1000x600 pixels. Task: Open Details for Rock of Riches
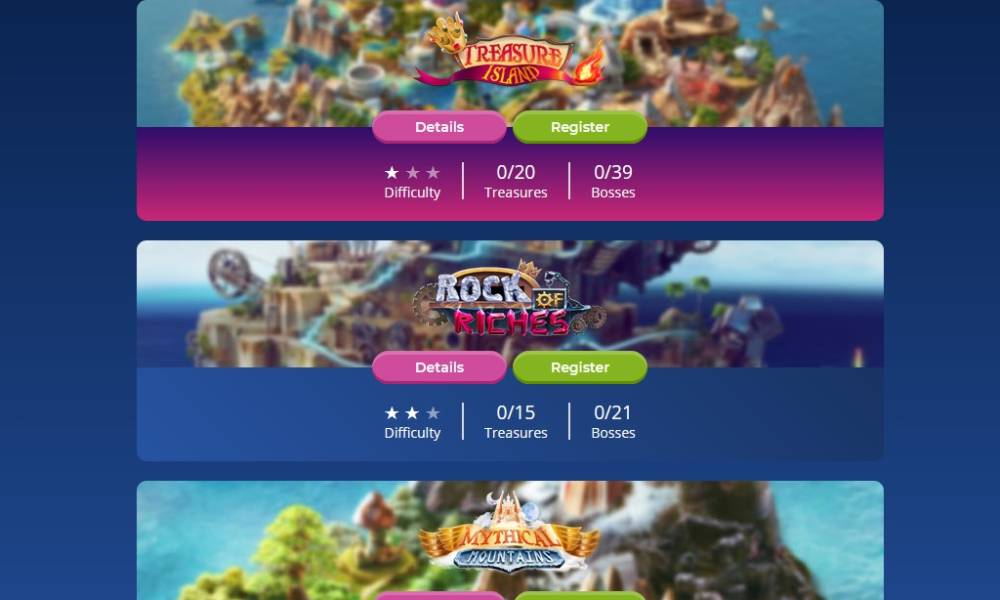tap(439, 367)
